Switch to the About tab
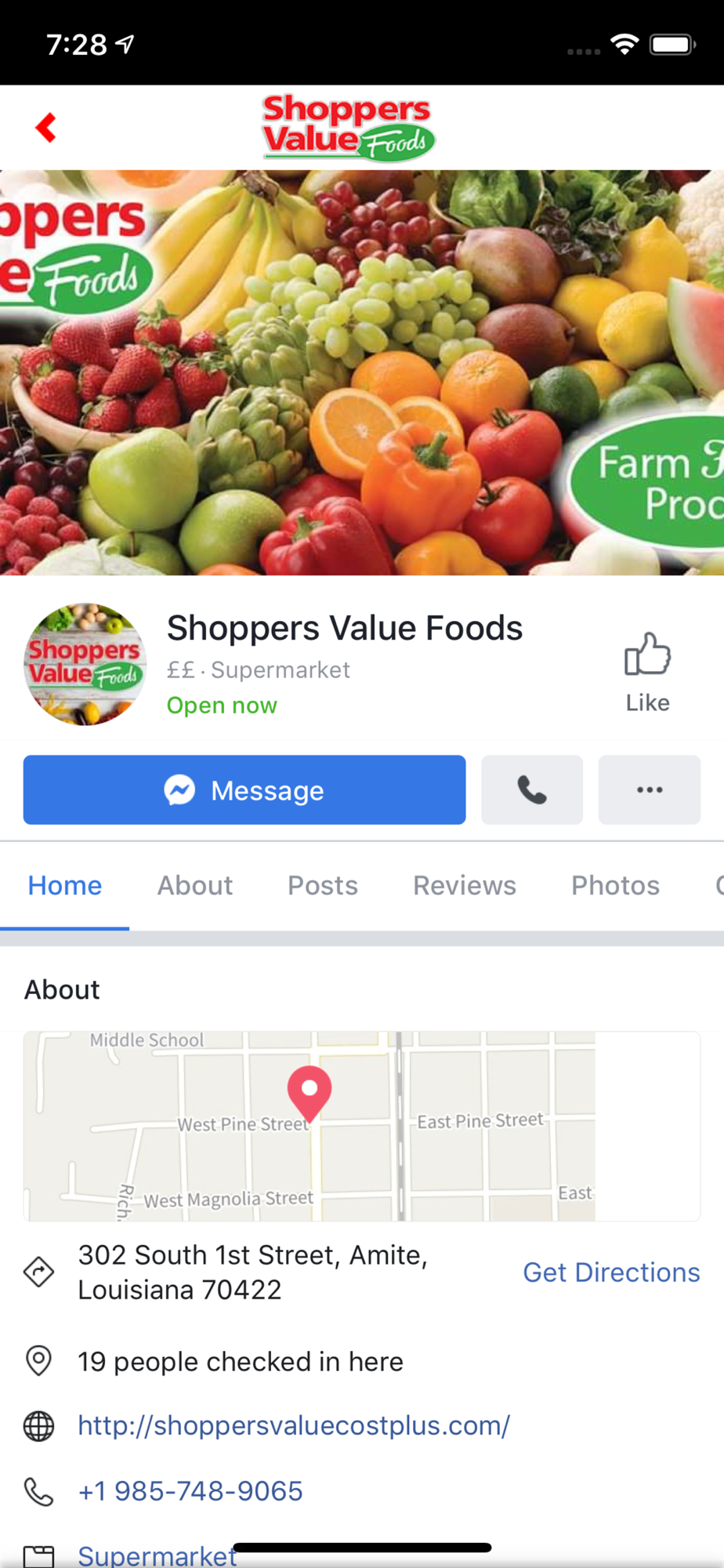 click(x=195, y=885)
